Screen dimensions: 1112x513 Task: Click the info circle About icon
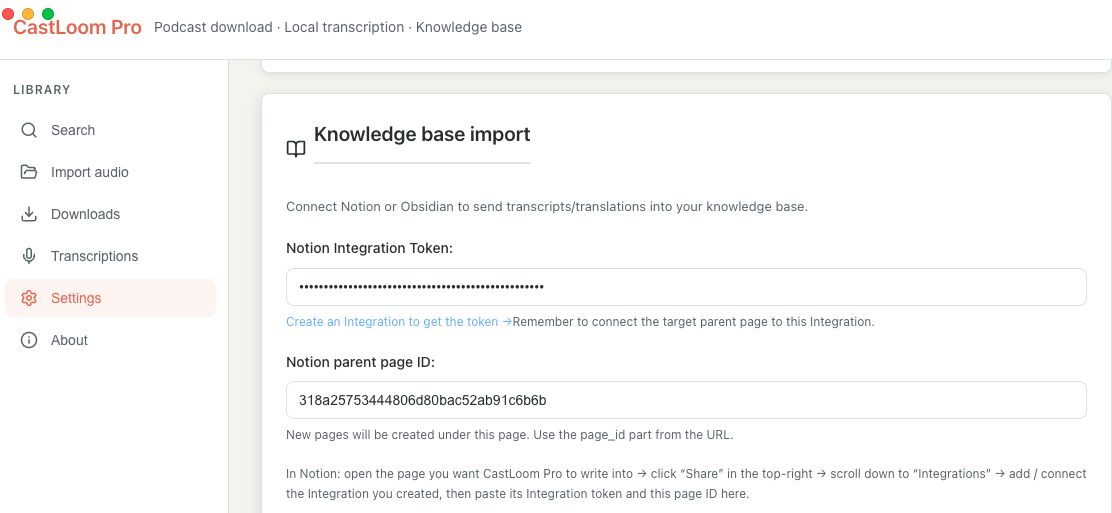[x=29, y=340]
